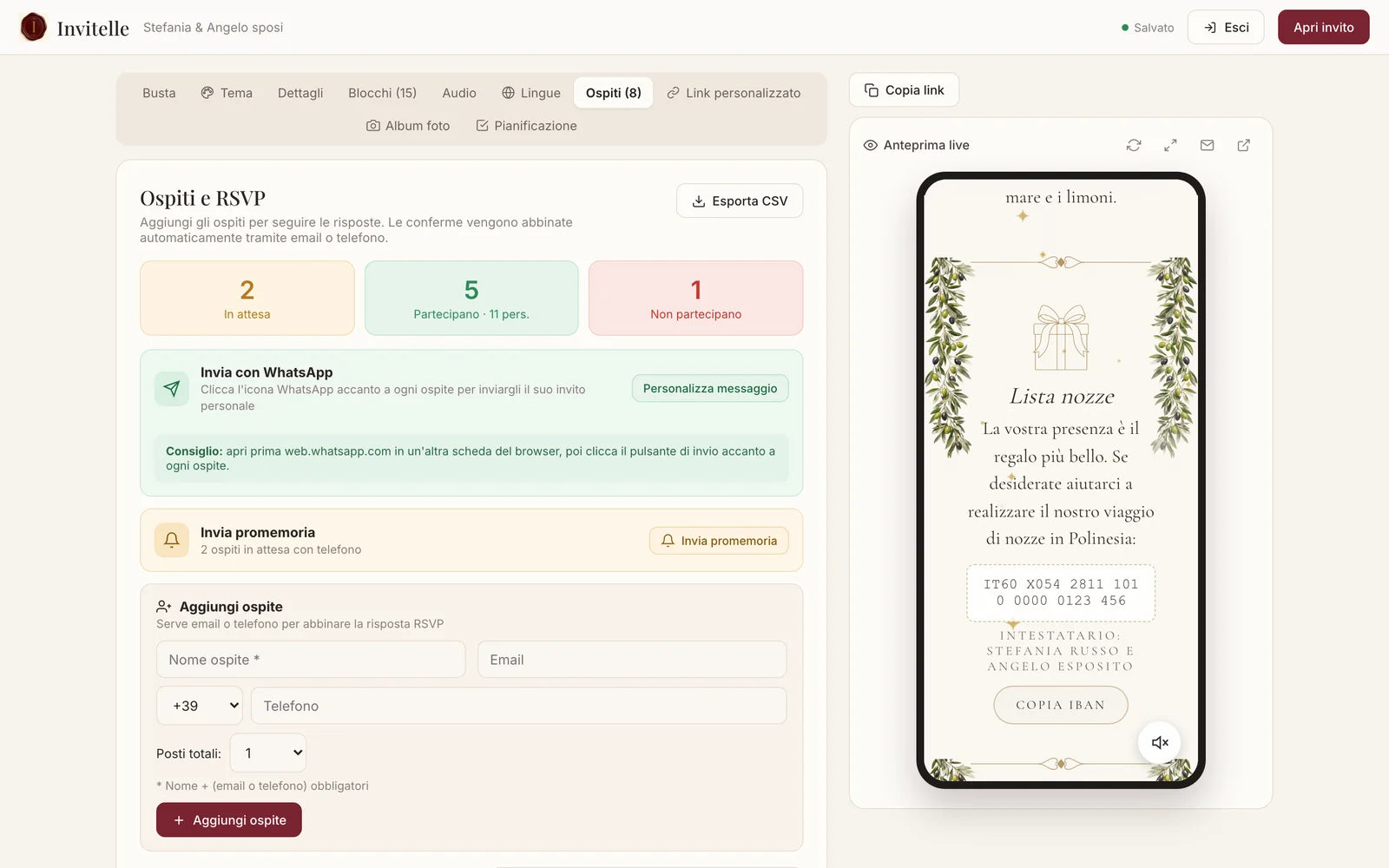Refresh the live preview

coord(1134,145)
